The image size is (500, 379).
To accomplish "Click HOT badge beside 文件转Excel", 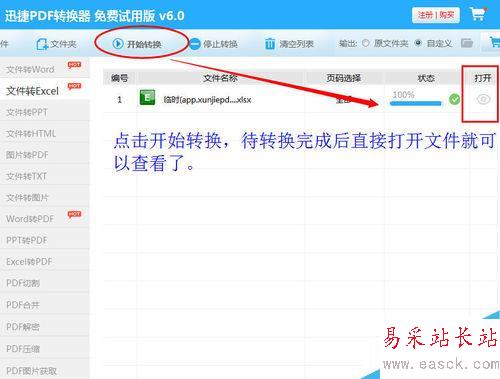I will coord(74,86).
